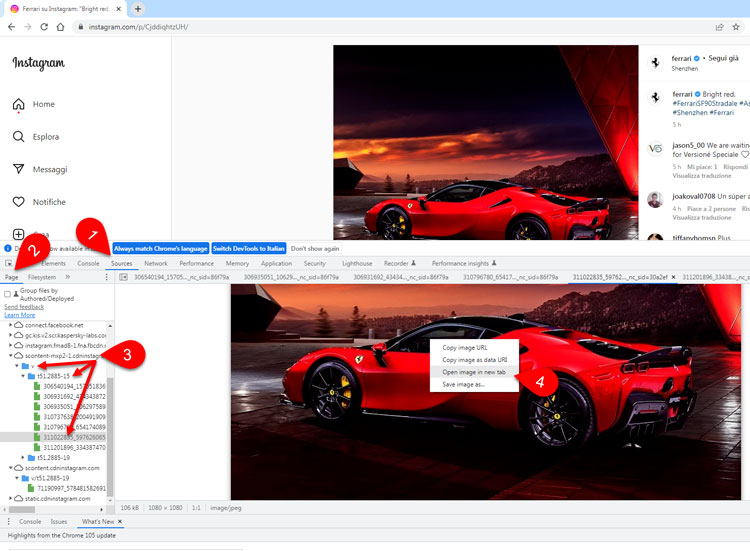Open a new browser tab with plus
Screen dimensions: 750x551
tap(138, 9)
